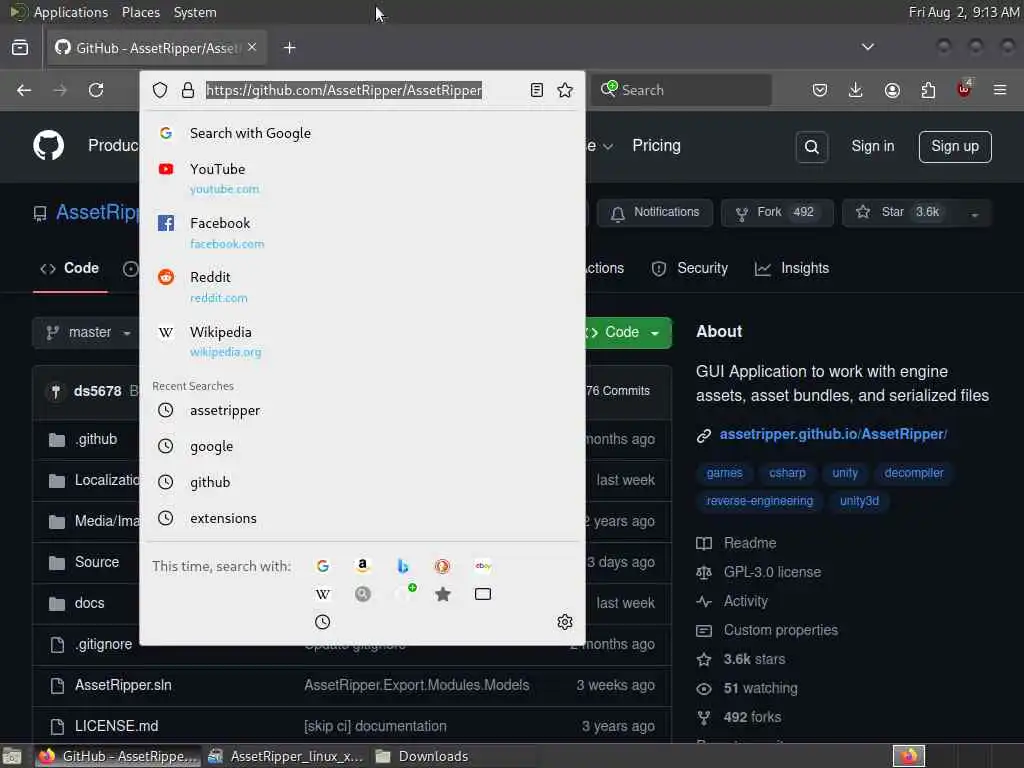
Task: Open the Security repository tab
Action: [690, 268]
